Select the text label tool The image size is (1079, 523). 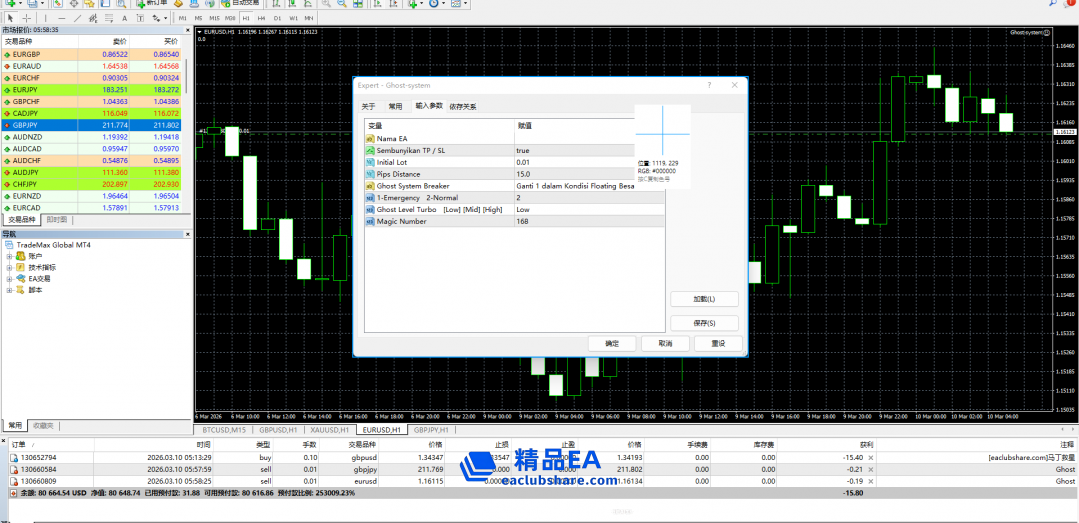[124, 18]
